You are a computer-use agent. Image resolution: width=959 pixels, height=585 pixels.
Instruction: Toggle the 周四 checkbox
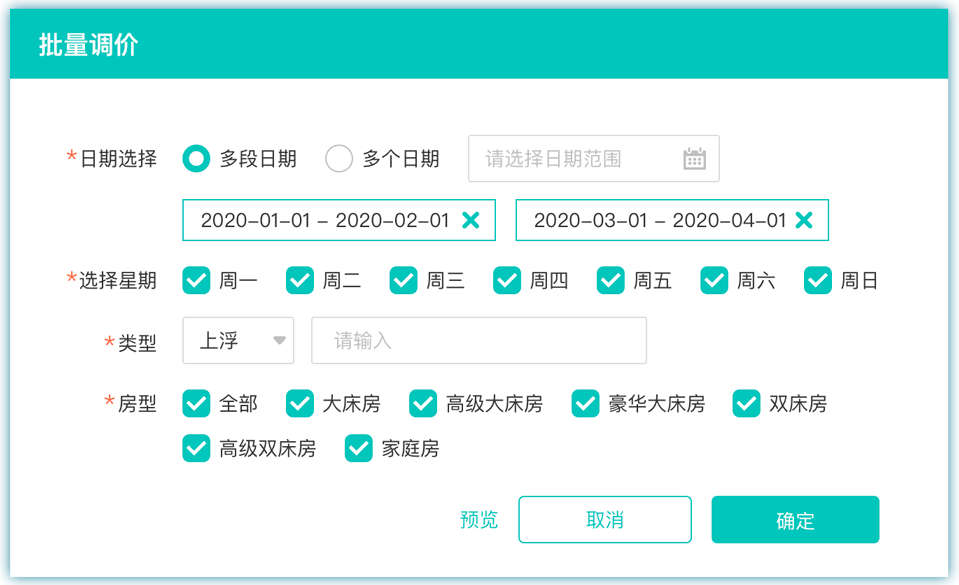507,280
